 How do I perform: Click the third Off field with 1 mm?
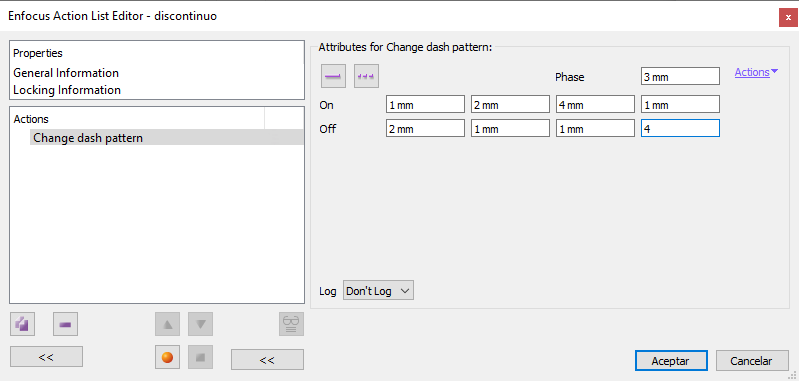[x=595, y=128]
